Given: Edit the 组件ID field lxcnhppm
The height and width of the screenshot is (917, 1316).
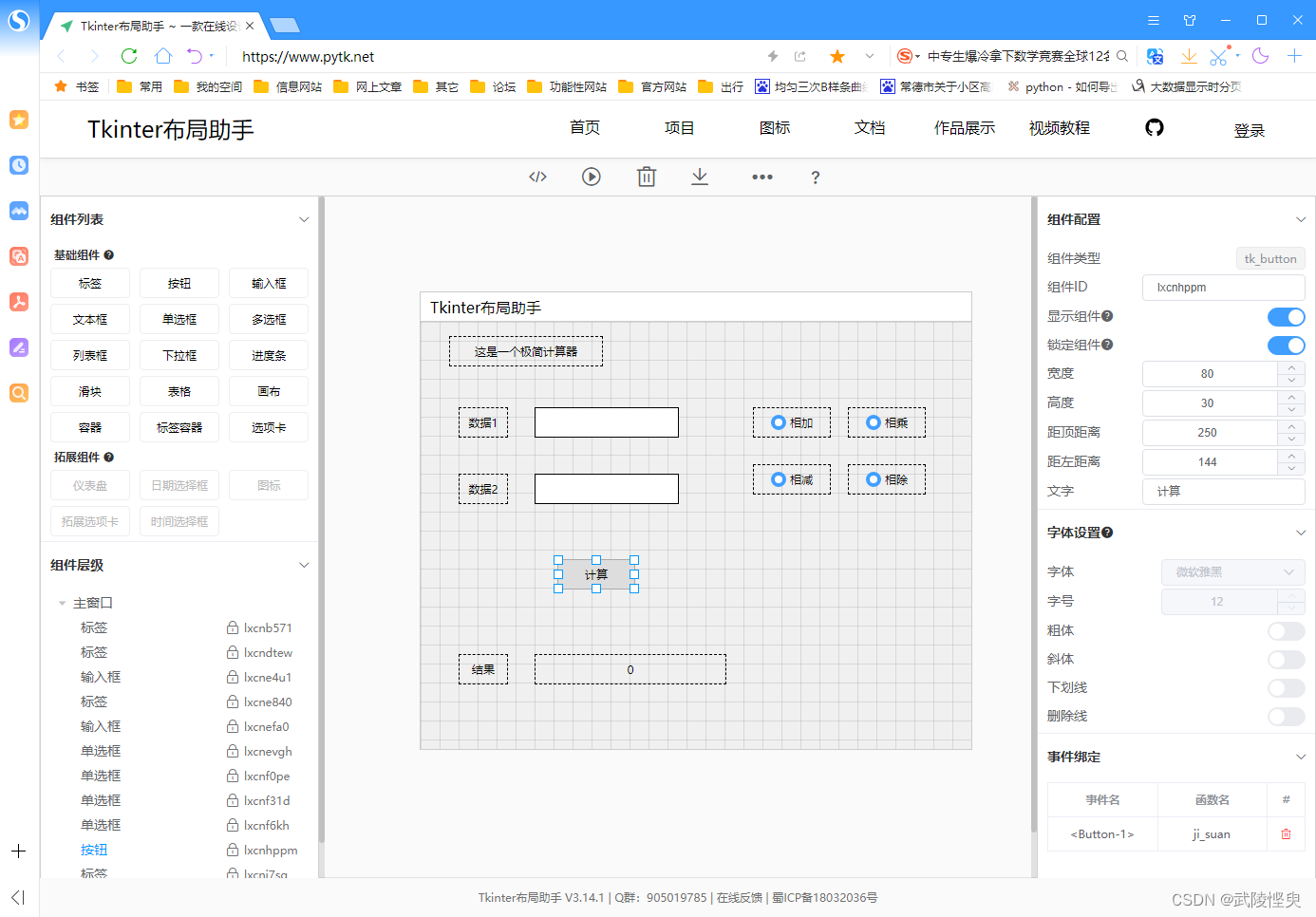Looking at the screenshot, I should coord(1224,288).
